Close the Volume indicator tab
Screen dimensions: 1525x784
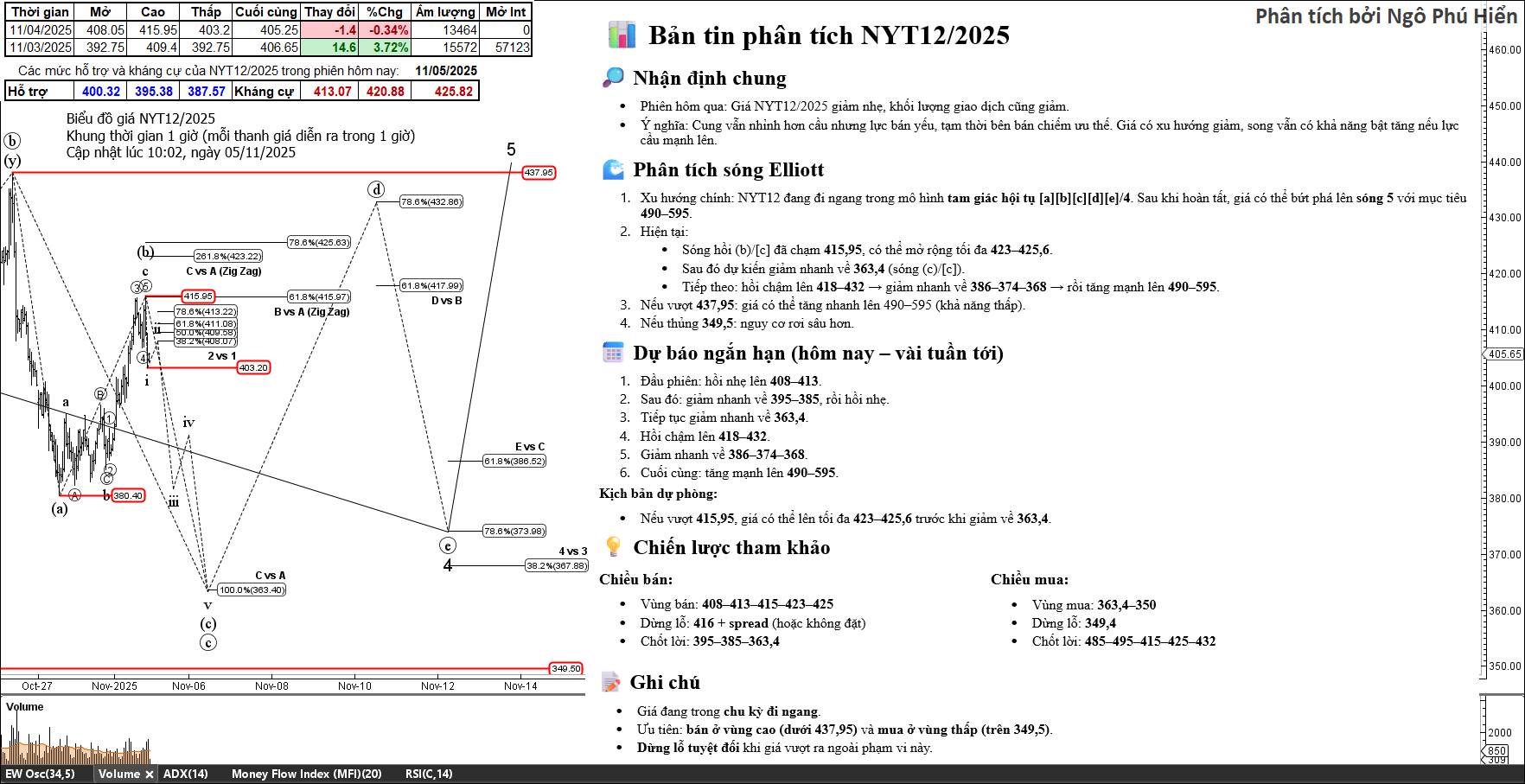click(x=150, y=774)
